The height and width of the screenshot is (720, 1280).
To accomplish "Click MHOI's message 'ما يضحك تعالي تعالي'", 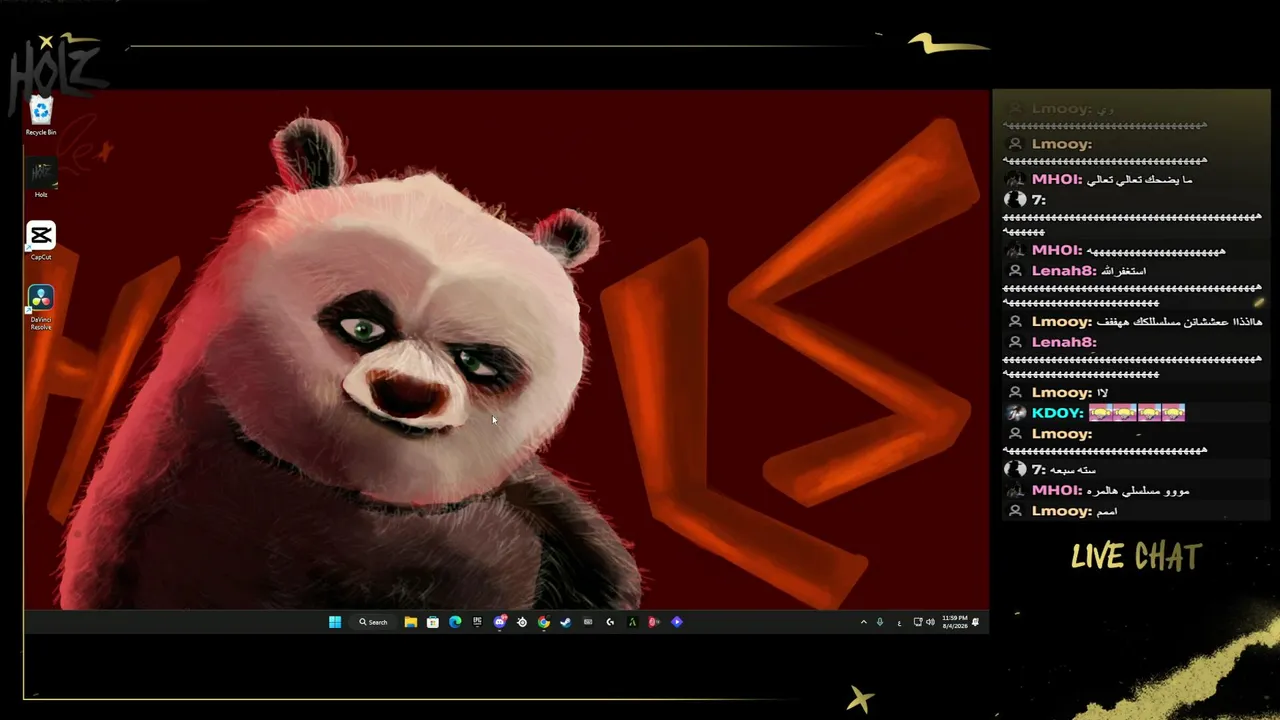I will point(1140,180).
